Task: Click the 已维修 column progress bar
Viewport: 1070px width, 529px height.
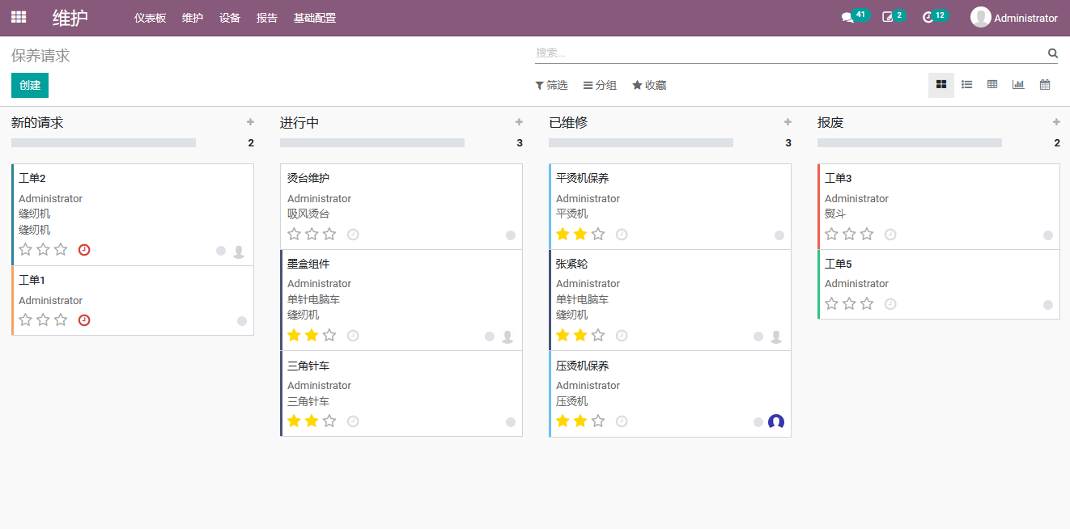Action: [x=641, y=143]
